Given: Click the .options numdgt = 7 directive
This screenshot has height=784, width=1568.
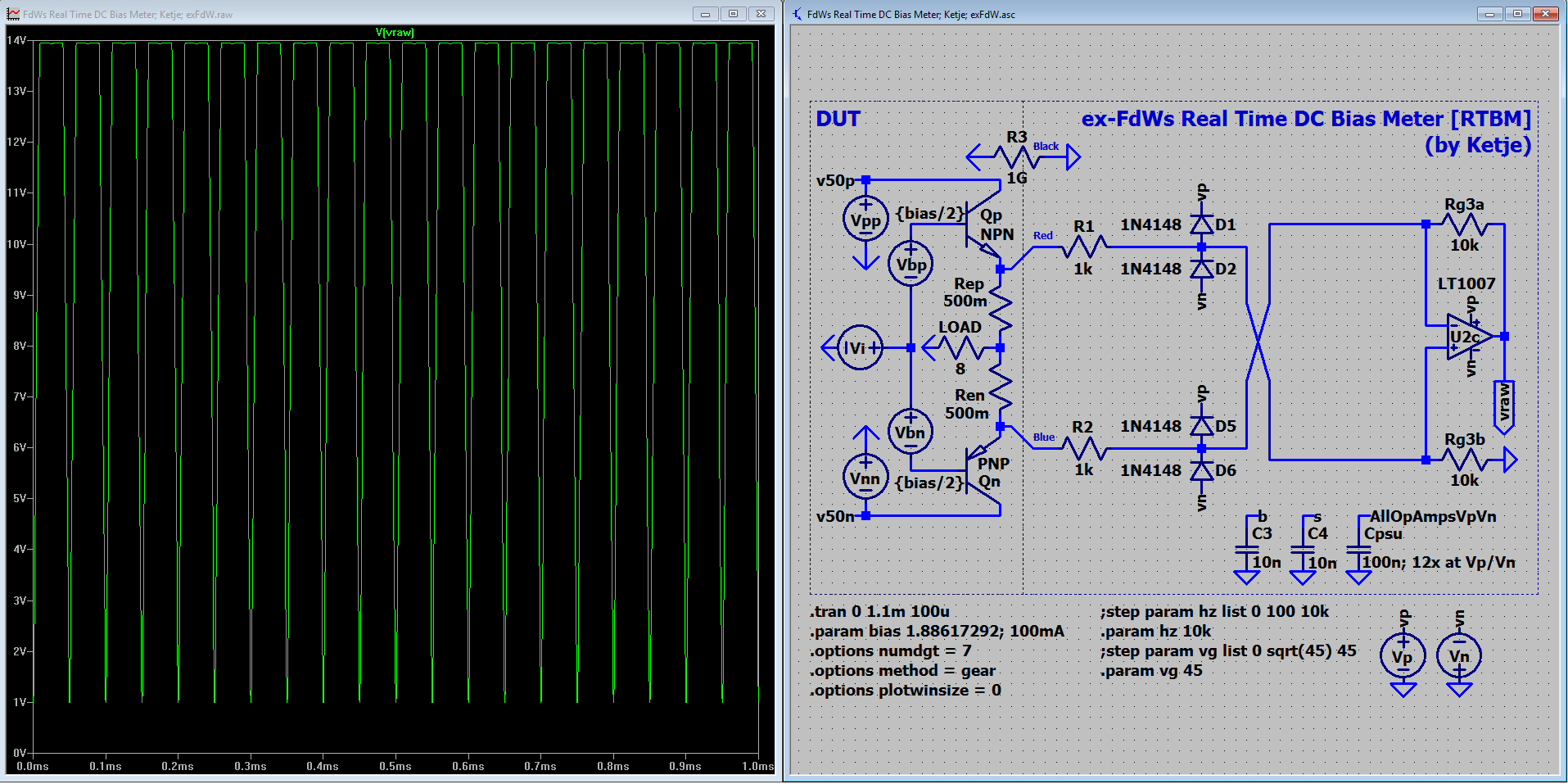Looking at the screenshot, I should click(x=890, y=650).
